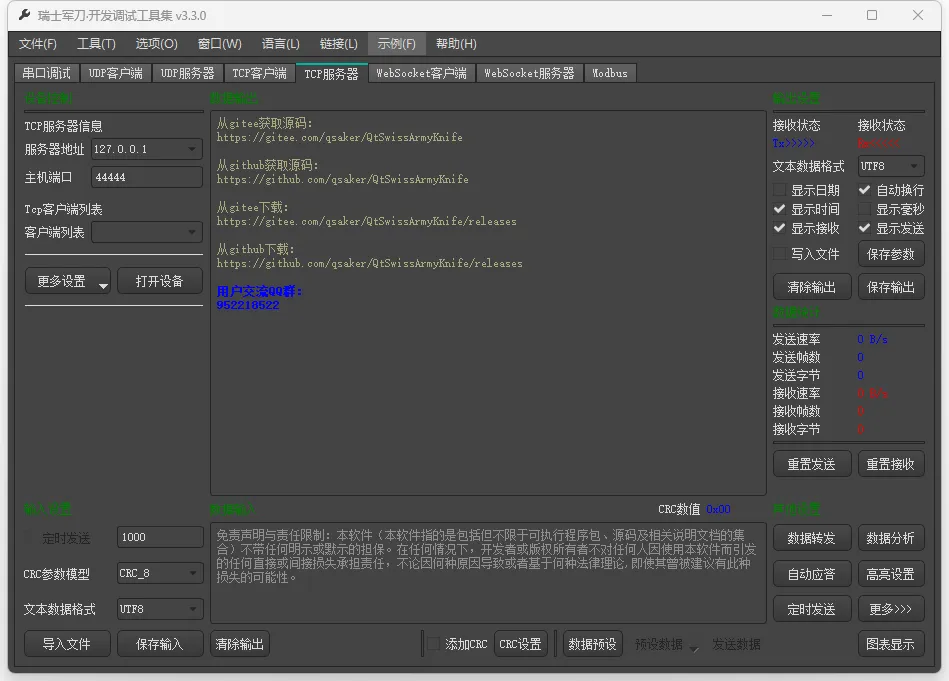Open the 文件(F) menu

(x=38, y=44)
